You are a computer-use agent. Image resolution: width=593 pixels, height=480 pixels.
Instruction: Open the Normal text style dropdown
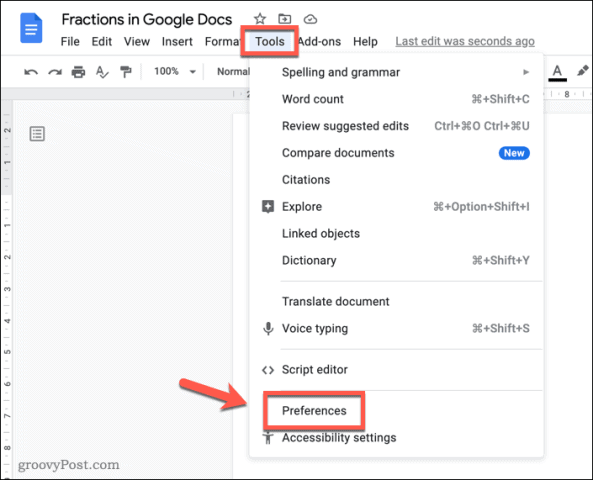(233, 71)
